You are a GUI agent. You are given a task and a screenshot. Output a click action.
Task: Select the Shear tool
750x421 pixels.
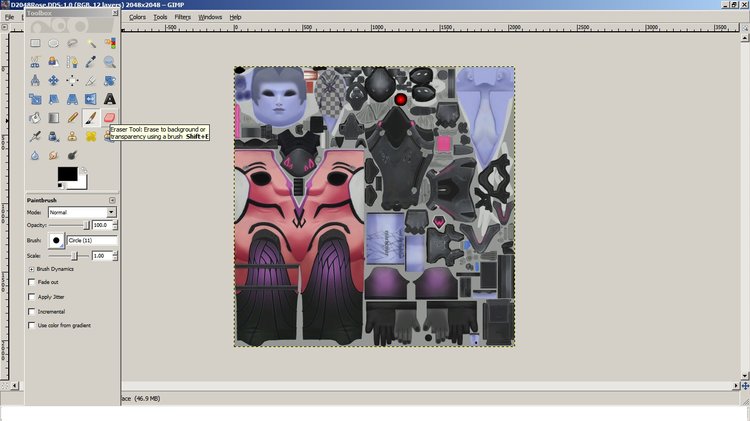pos(54,100)
